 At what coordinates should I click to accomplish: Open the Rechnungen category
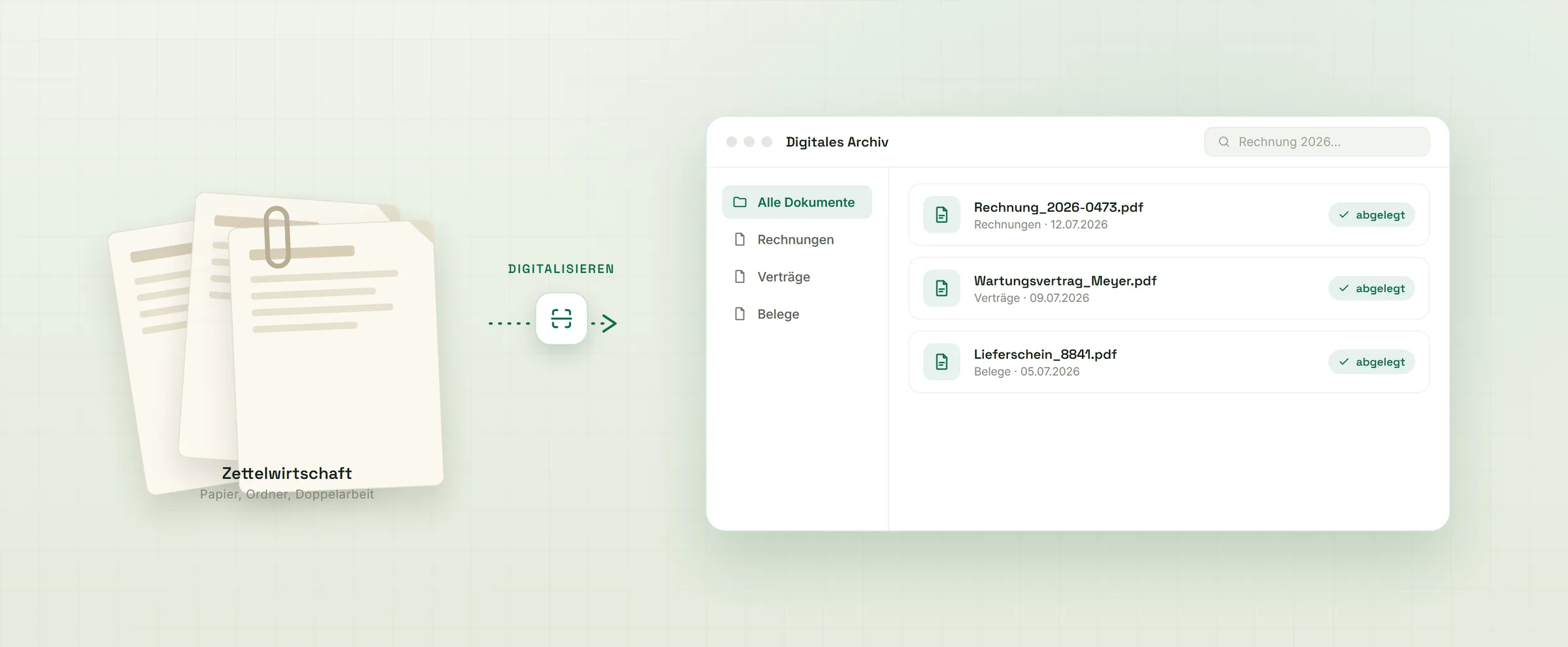tap(796, 239)
